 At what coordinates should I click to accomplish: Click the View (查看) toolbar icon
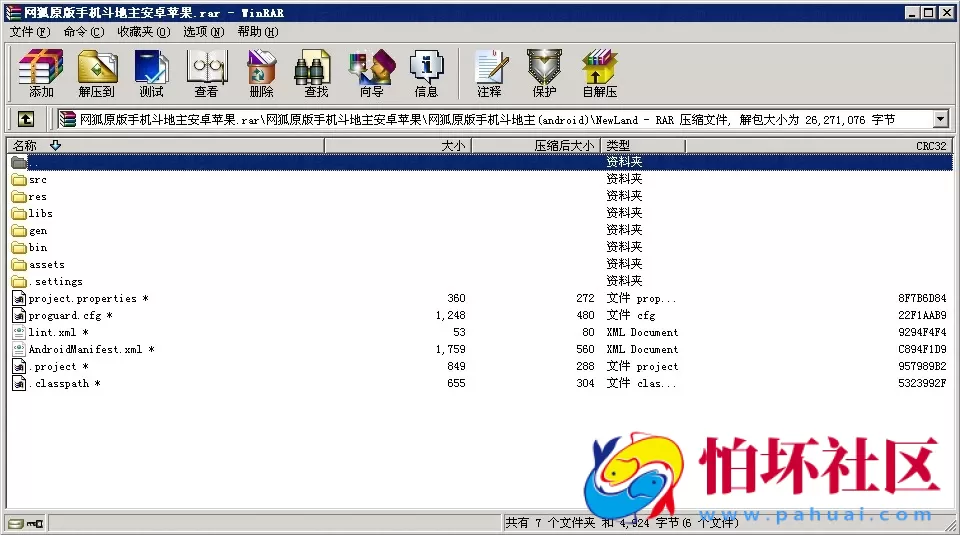[206, 73]
